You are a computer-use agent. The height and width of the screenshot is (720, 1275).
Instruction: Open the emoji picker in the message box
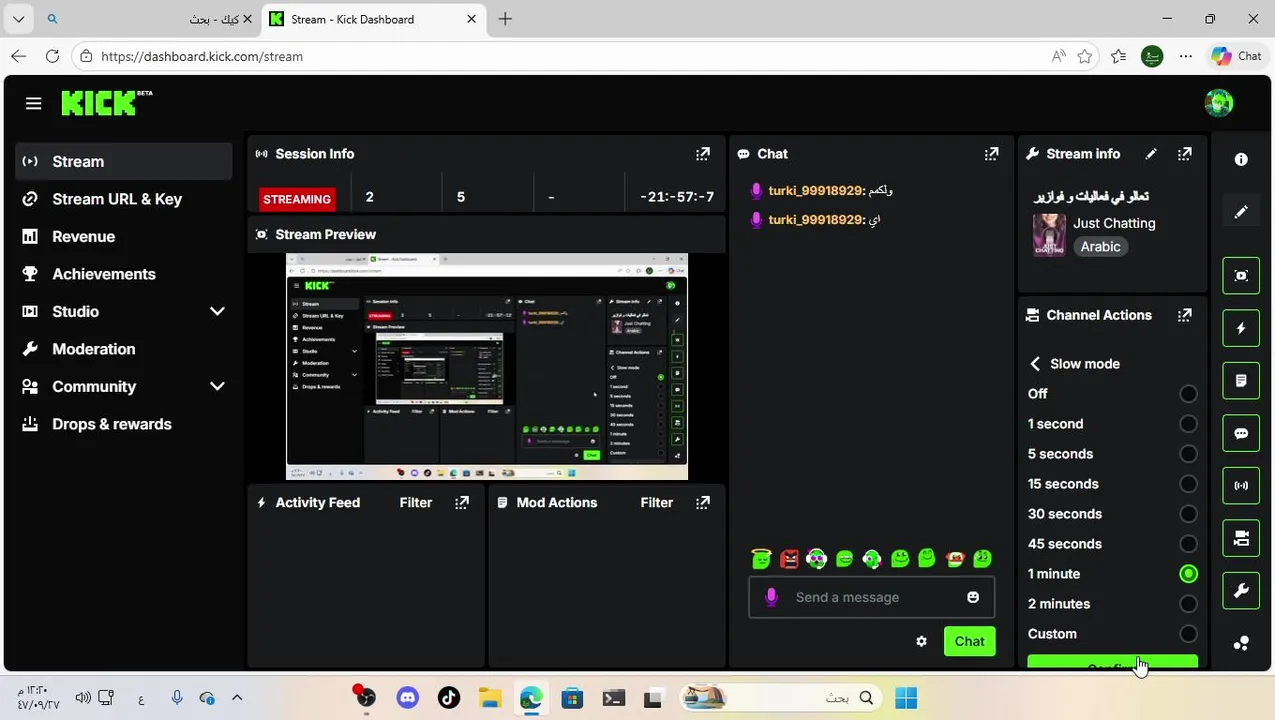tap(973, 597)
